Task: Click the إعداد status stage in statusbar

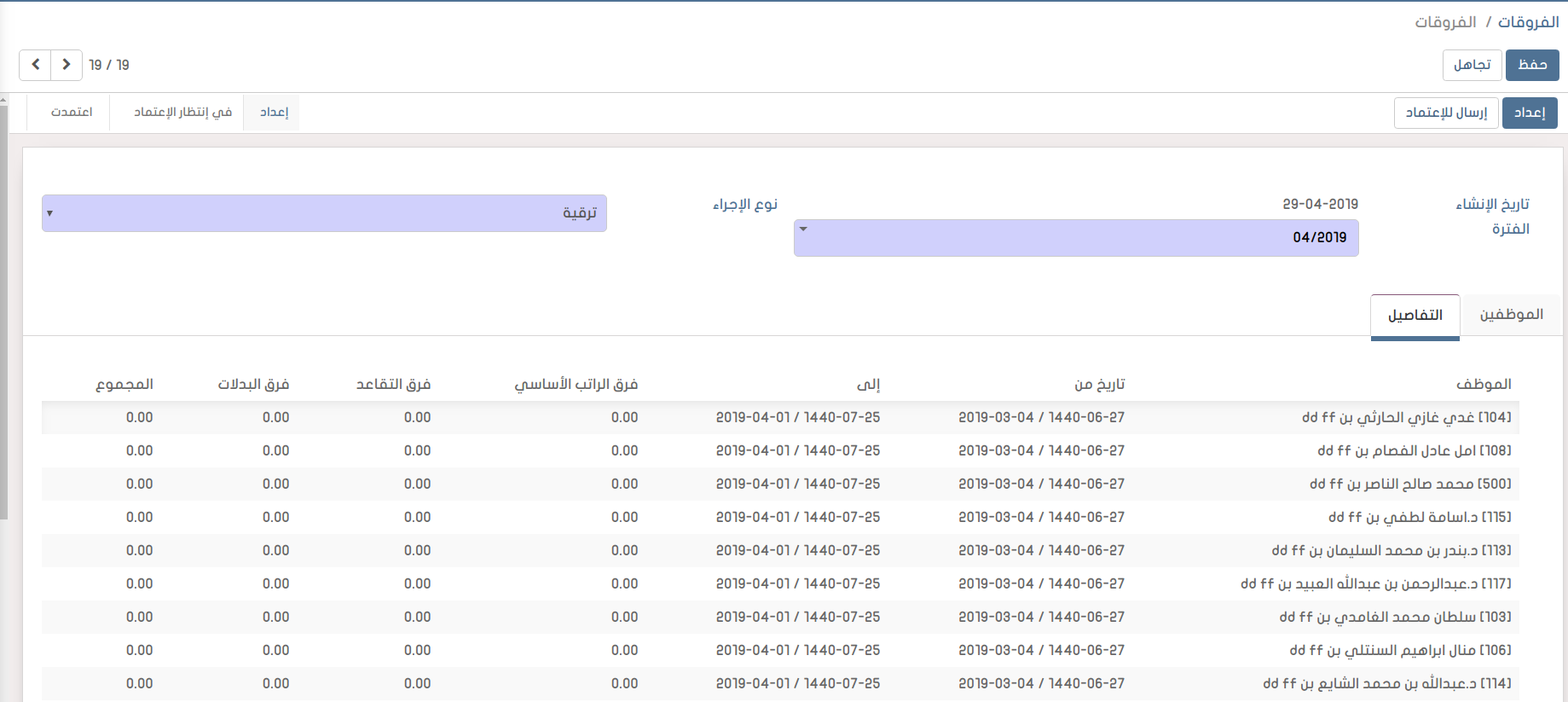Action: click(274, 113)
